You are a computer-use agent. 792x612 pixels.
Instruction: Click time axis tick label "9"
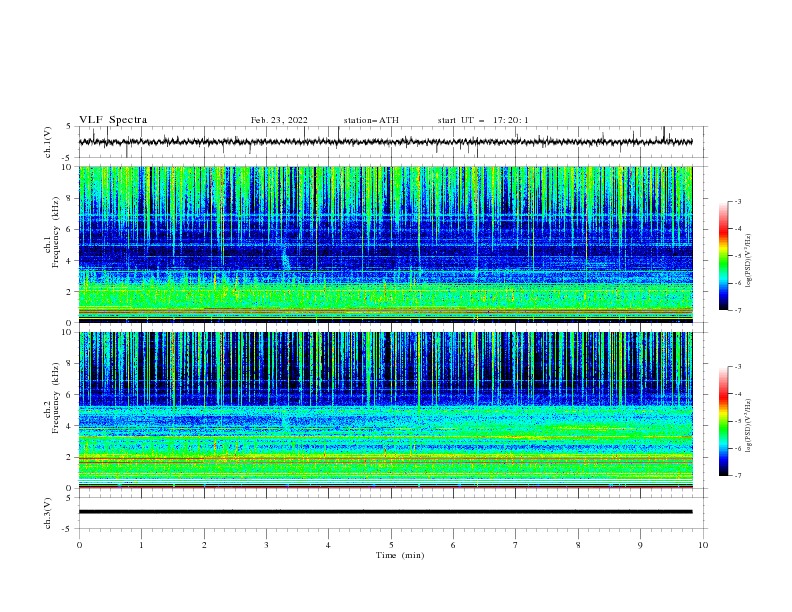640,545
